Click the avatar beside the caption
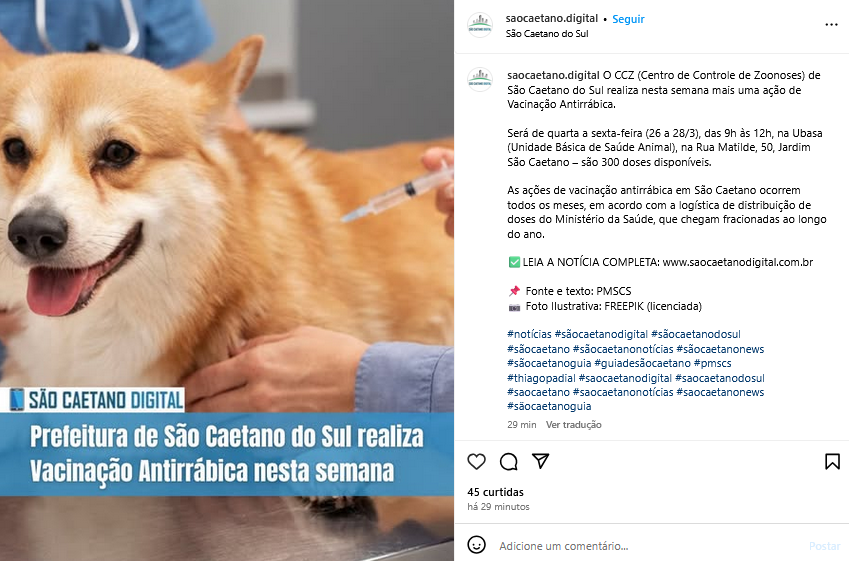The width and height of the screenshot is (849, 561). (480, 80)
